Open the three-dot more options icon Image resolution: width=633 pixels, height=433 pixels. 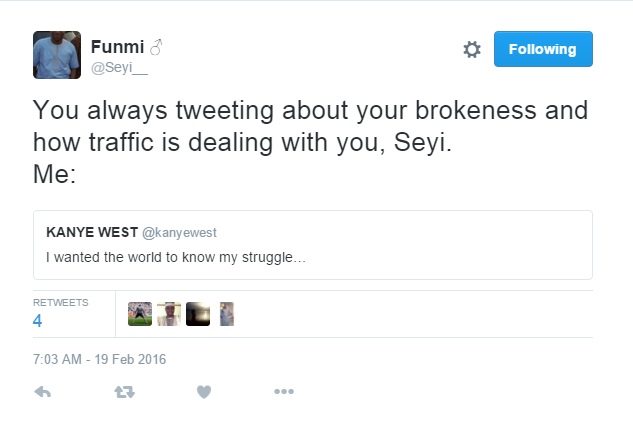[x=284, y=392]
